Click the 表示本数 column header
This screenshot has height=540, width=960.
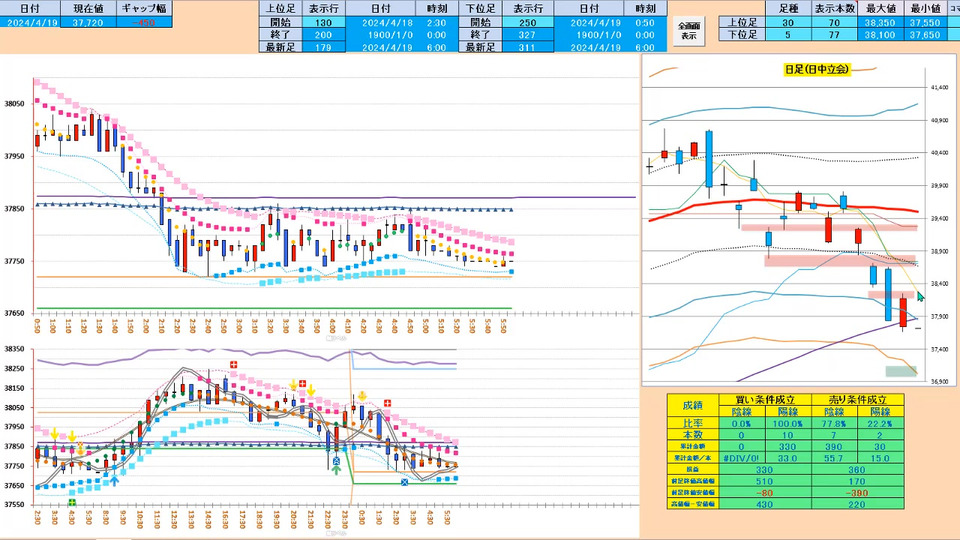[834, 9]
